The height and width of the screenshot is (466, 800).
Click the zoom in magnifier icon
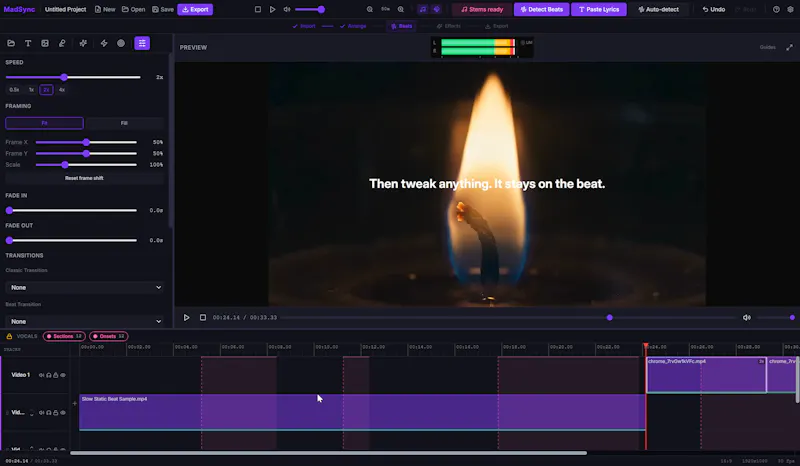401,9
